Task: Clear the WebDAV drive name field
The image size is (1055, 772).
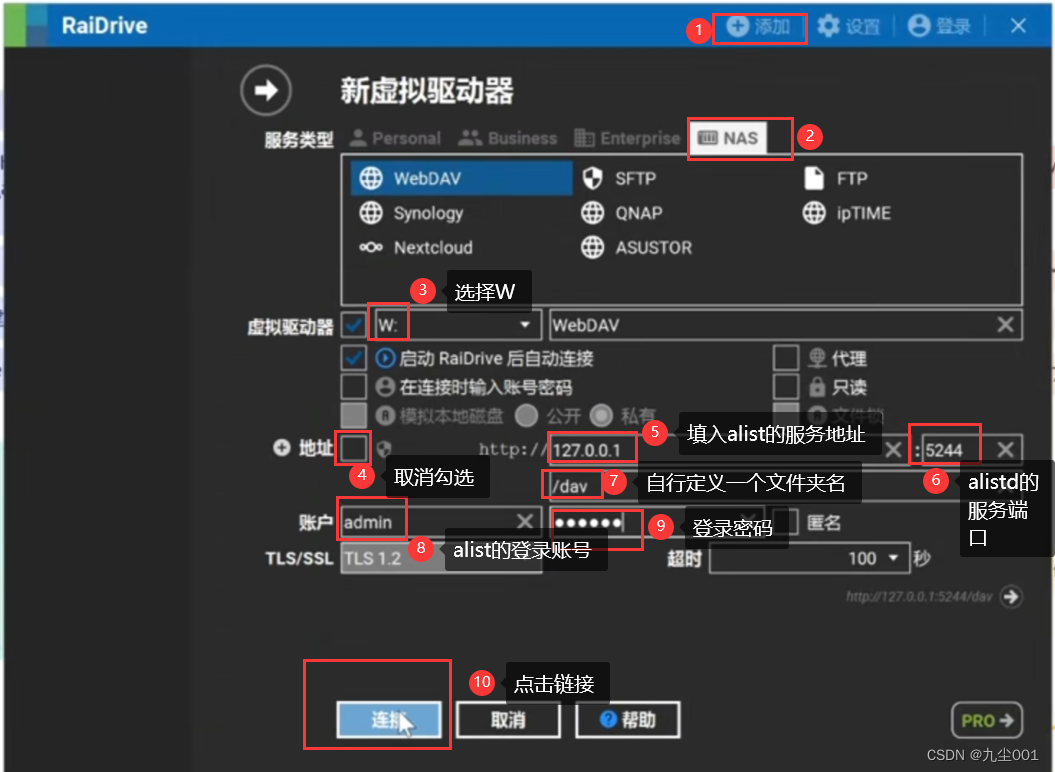Action: tap(1005, 325)
